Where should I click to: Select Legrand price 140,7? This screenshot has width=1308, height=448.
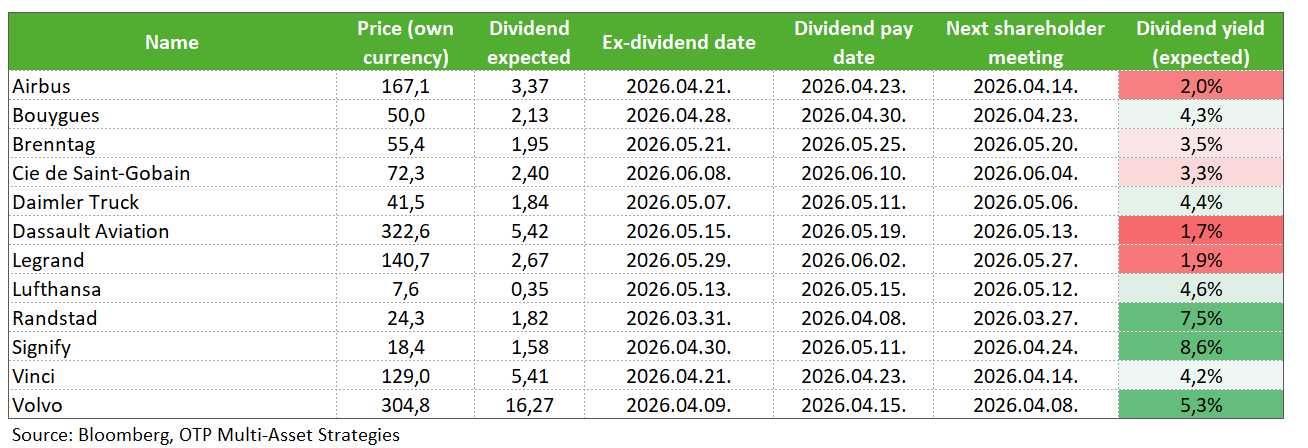406,261
